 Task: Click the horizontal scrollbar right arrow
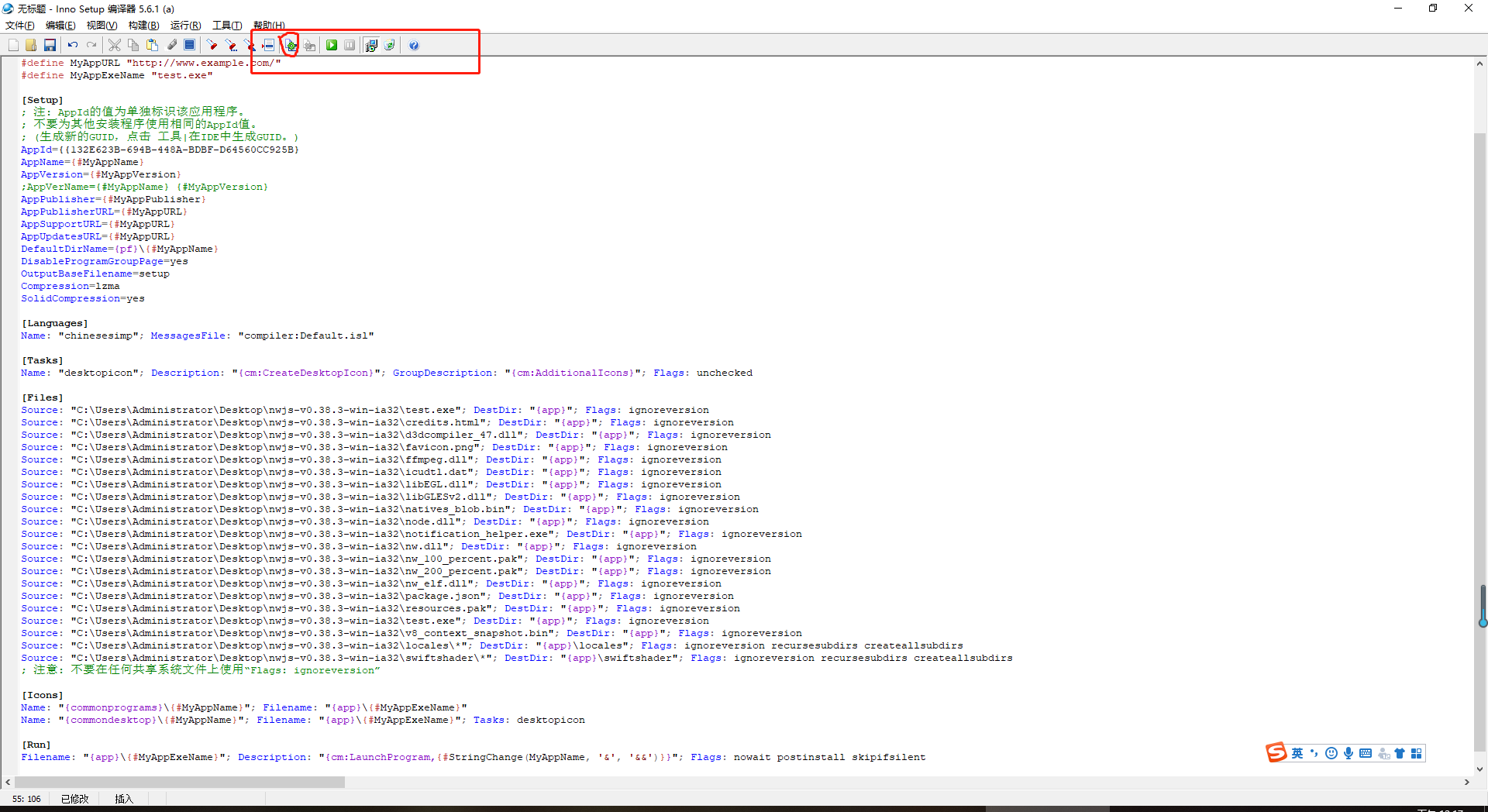pyautogui.click(x=1466, y=783)
